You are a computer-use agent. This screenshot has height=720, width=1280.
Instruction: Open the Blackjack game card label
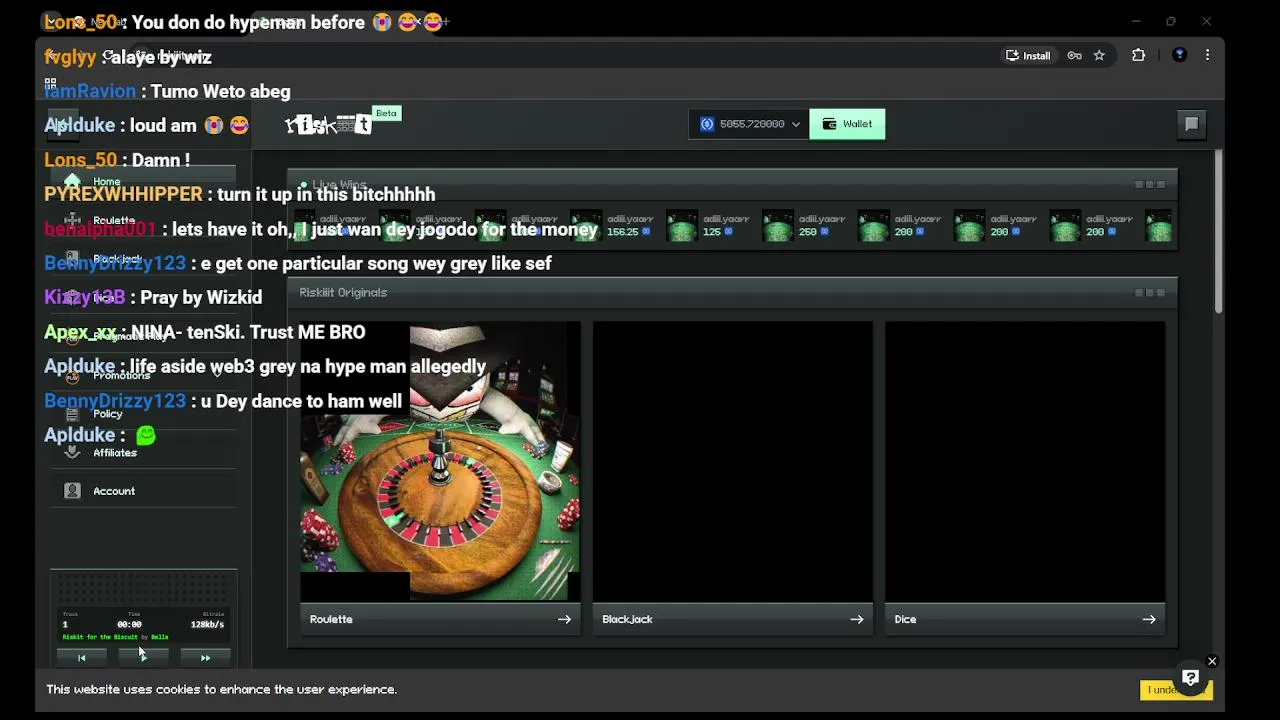tap(627, 619)
